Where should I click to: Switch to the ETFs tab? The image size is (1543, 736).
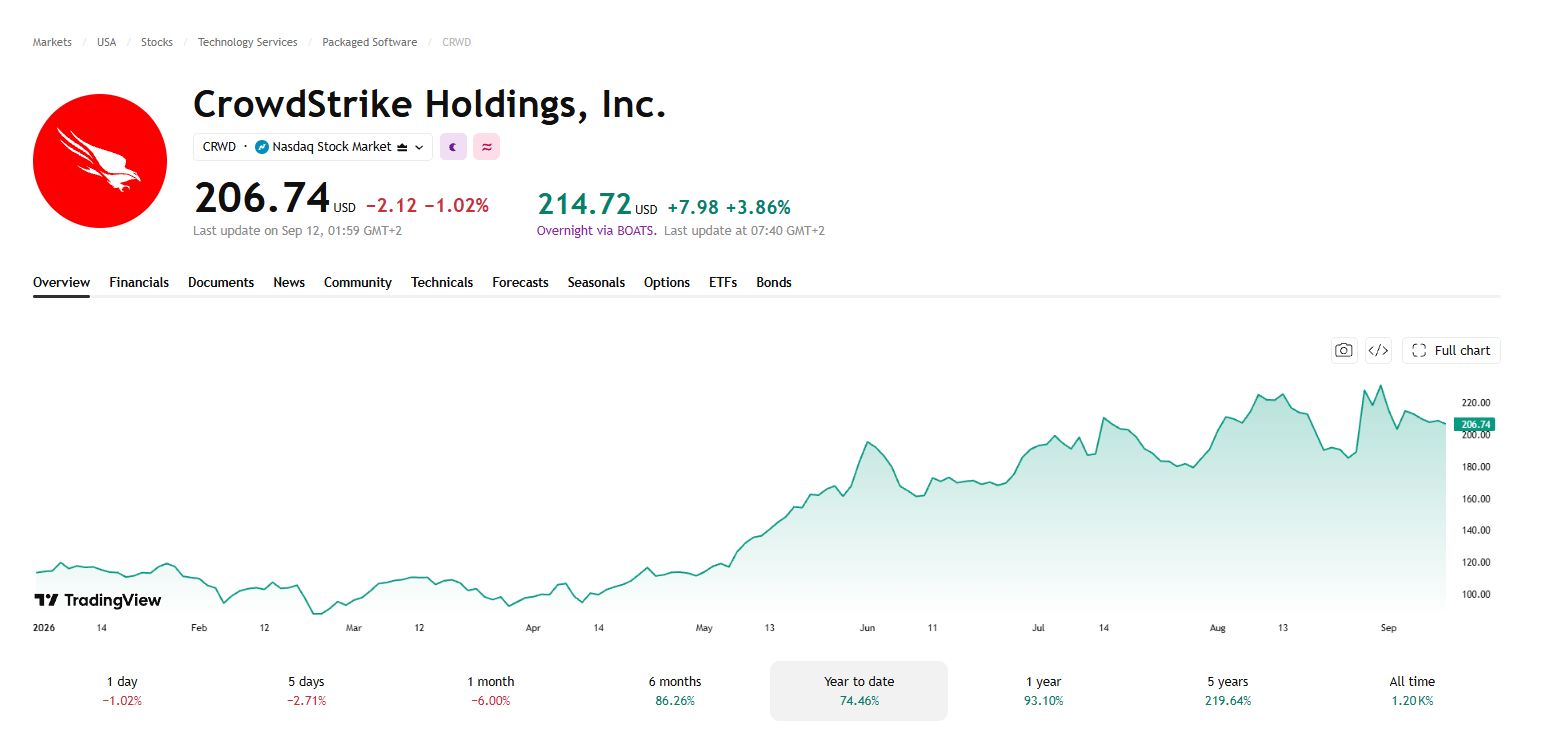point(723,282)
